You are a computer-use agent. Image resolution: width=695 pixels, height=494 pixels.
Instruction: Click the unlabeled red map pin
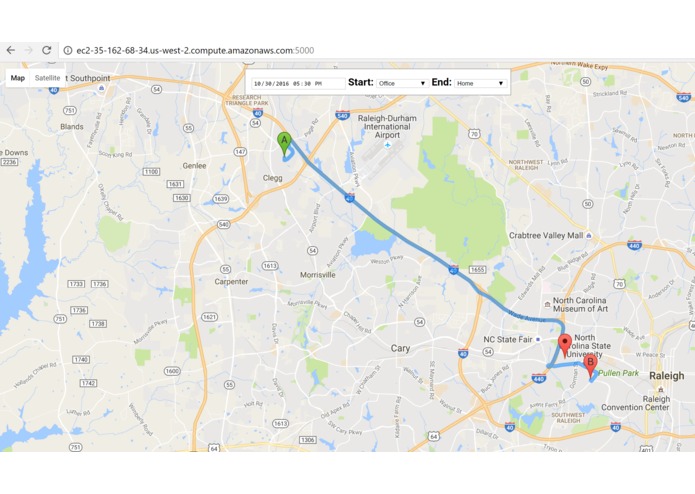point(565,346)
